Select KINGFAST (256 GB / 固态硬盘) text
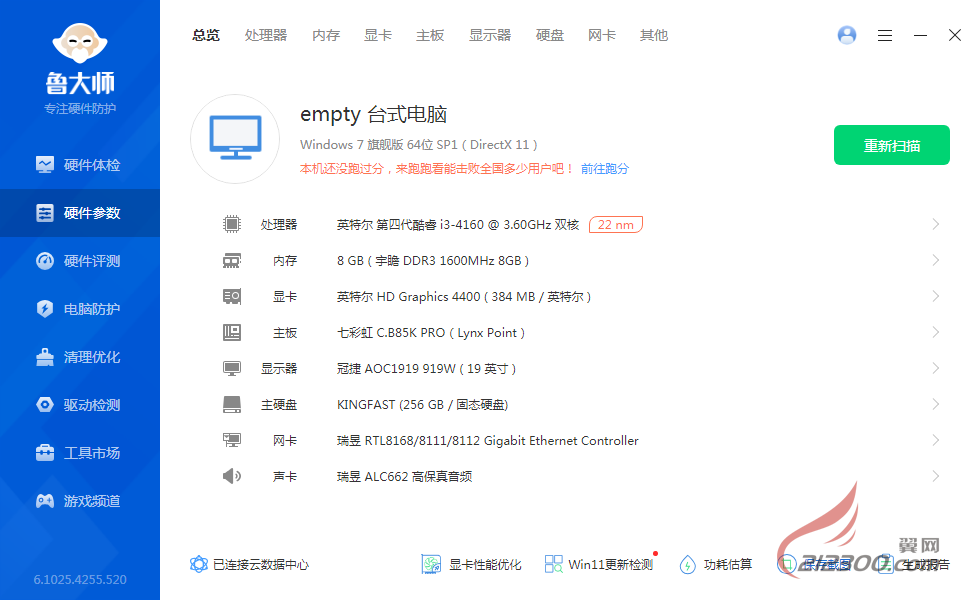This screenshot has width=980, height=600. coord(422,405)
